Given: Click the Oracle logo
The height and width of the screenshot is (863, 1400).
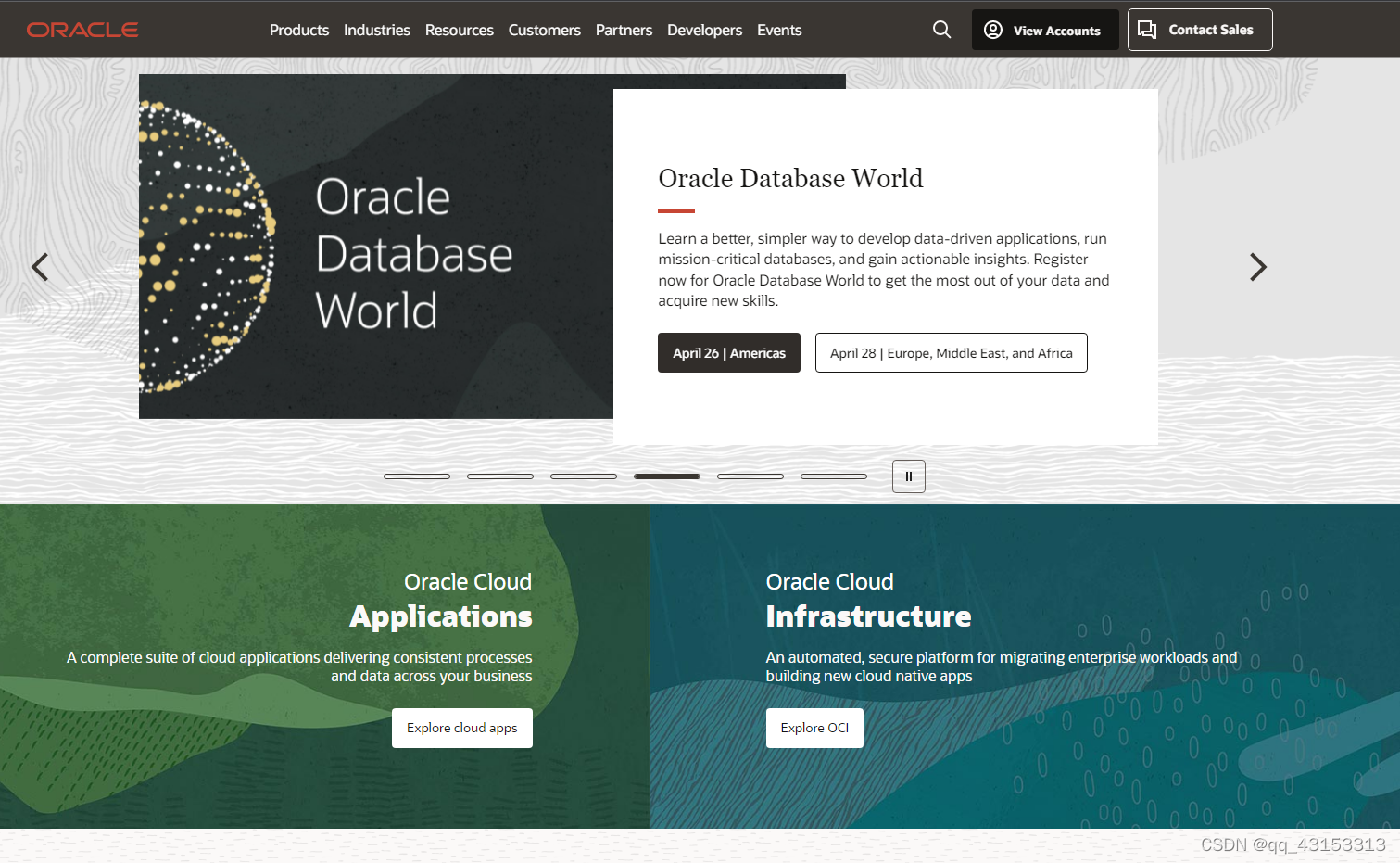Looking at the screenshot, I should pos(82,30).
